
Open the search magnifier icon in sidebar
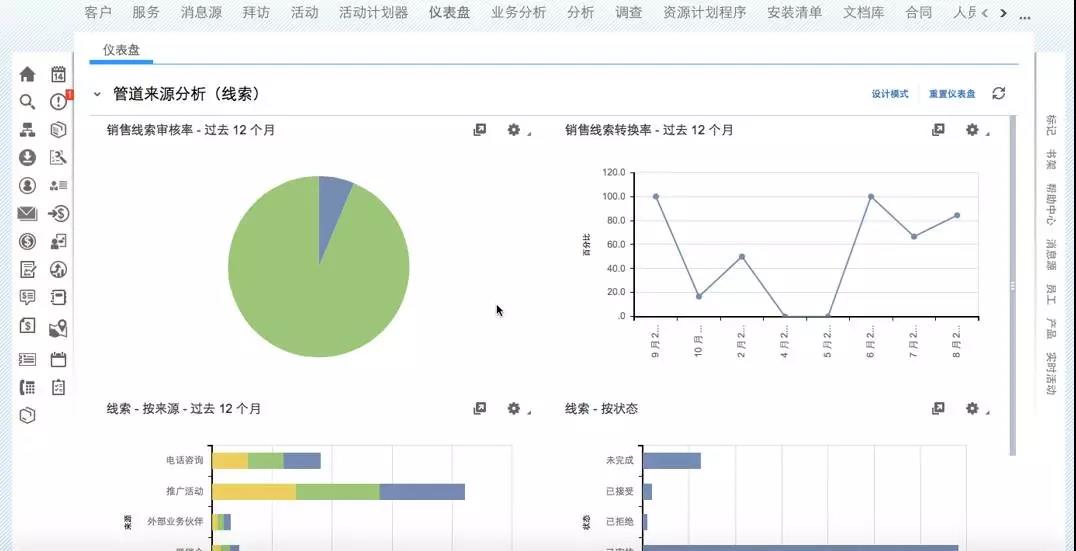coord(27,101)
